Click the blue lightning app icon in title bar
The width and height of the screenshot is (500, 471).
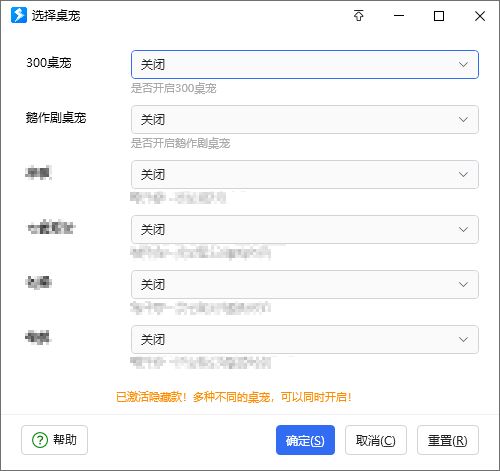(19, 15)
